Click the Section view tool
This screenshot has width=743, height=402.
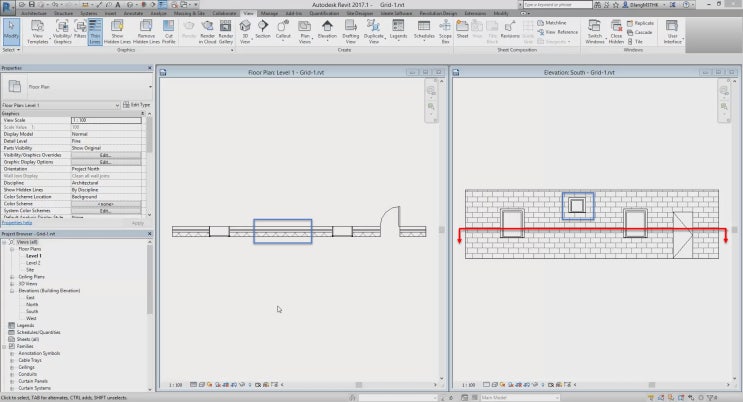coord(263,31)
